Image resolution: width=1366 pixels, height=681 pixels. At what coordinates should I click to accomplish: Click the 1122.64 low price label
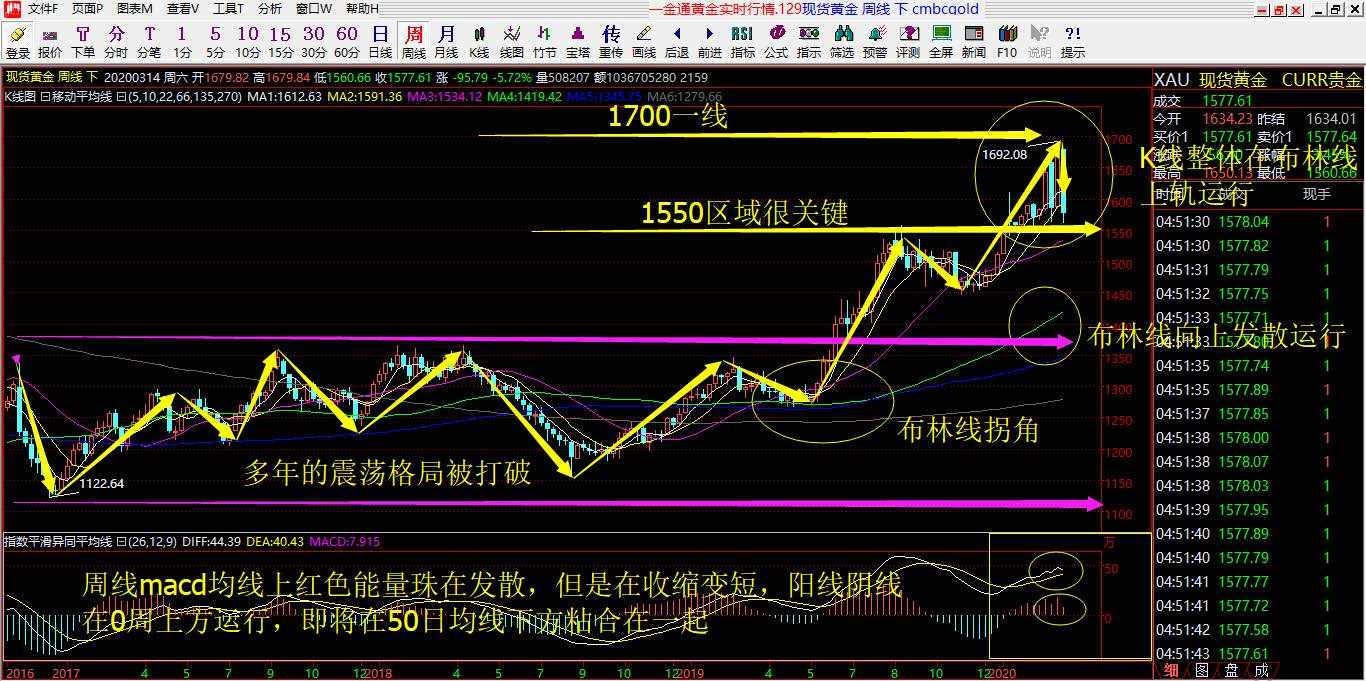pyautogui.click(x=102, y=484)
